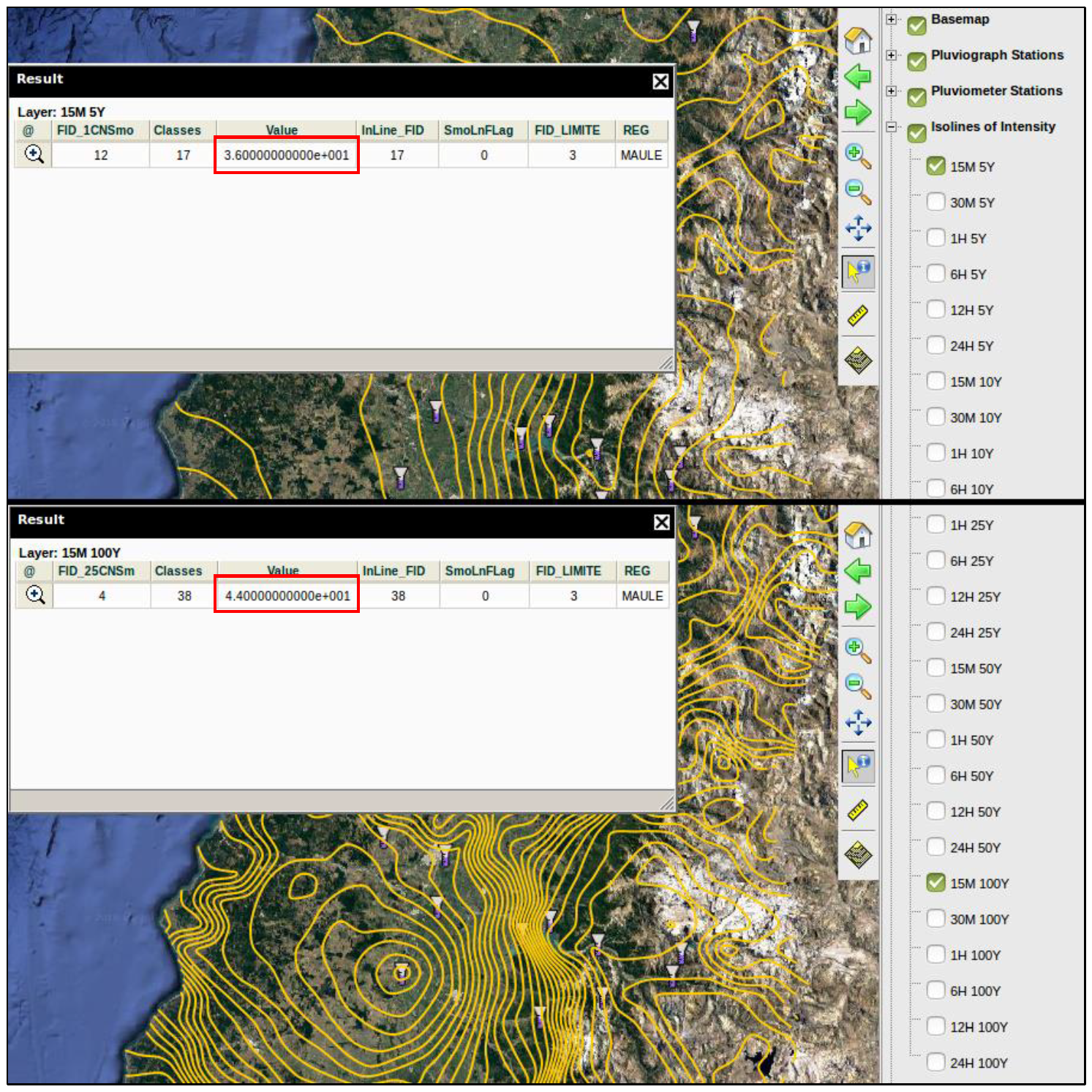Expand the Basemap tree node
The width and height of the screenshot is (1092, 1092).
(891, 19)
